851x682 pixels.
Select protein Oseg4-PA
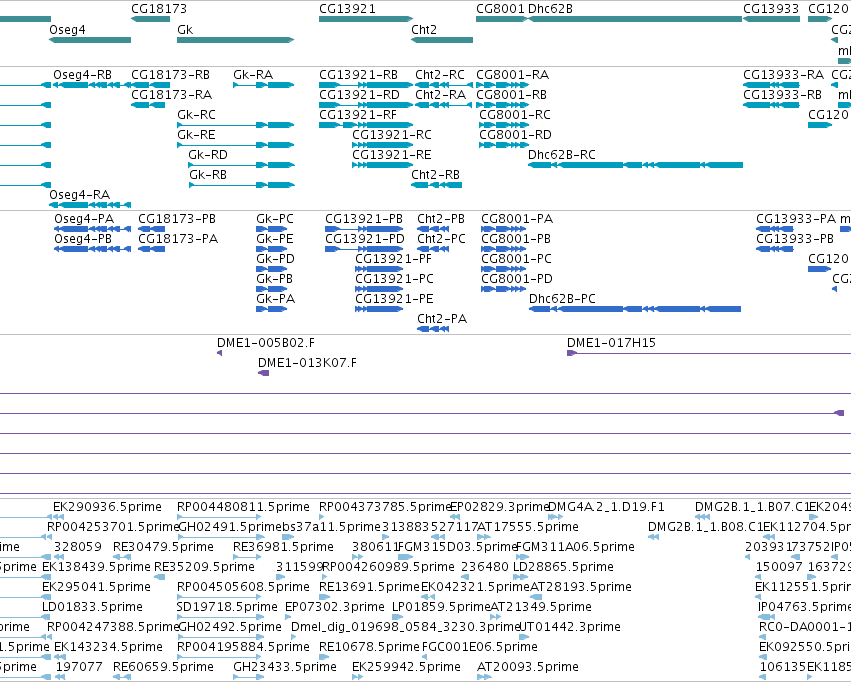click(x=84, y=219)
